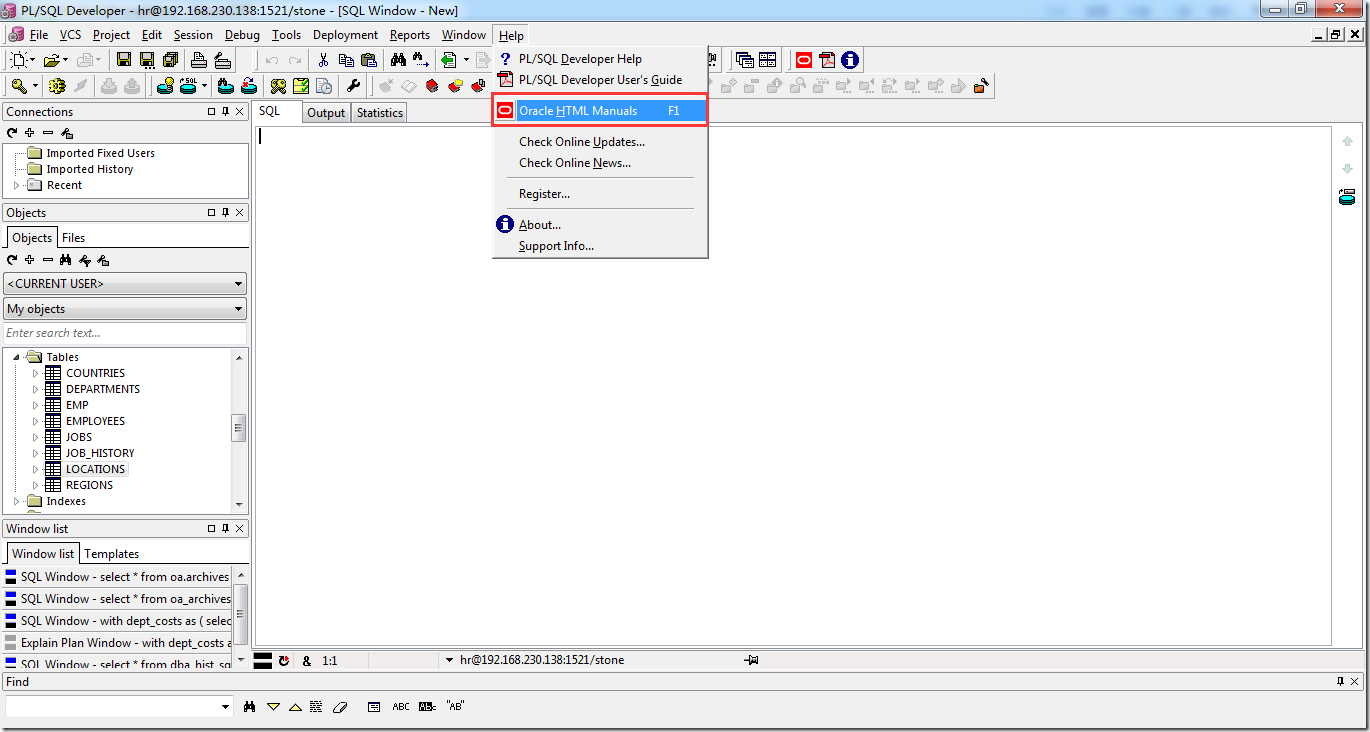This screenshot has height=732, width=1370.
Task: Select Oracle HTML Manuals menu item
Action: pyautogui.click(x=600, y=111)
